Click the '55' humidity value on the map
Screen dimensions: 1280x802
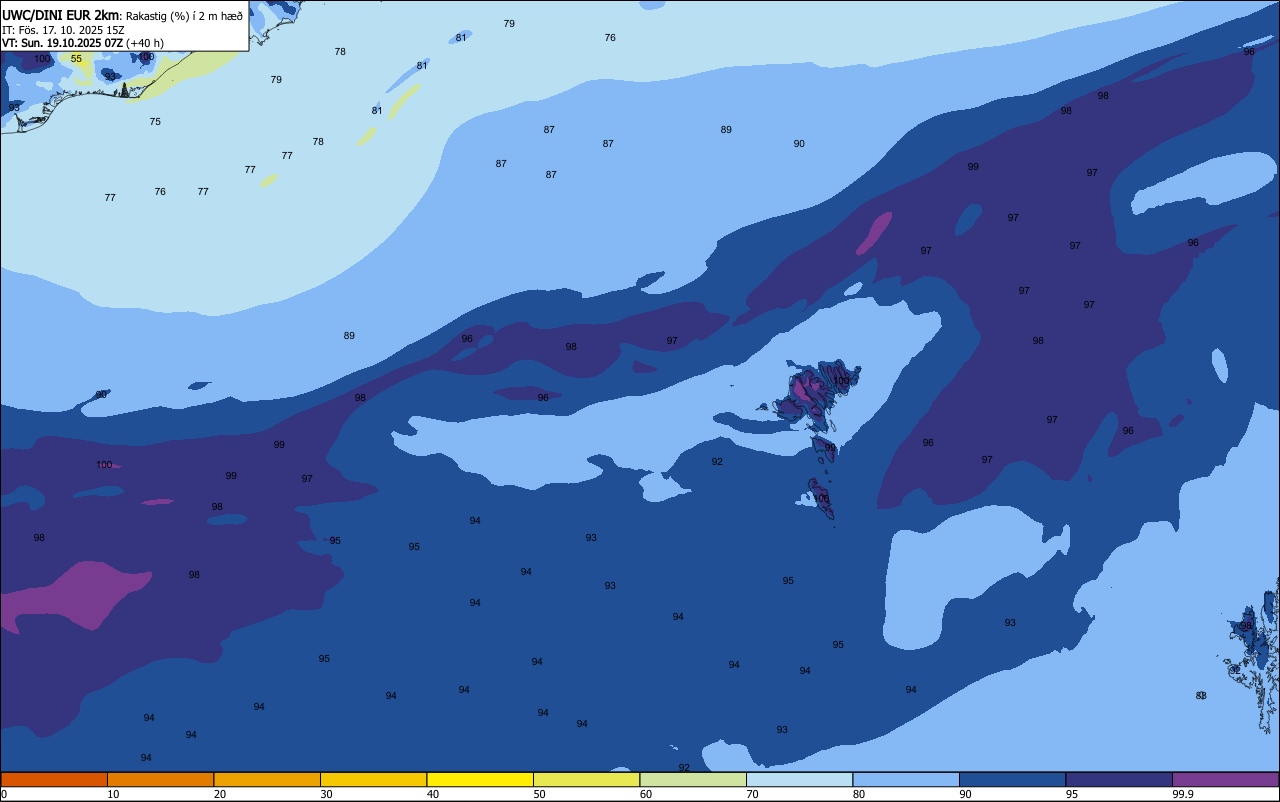pyautogui.click(x=76, y=59)
